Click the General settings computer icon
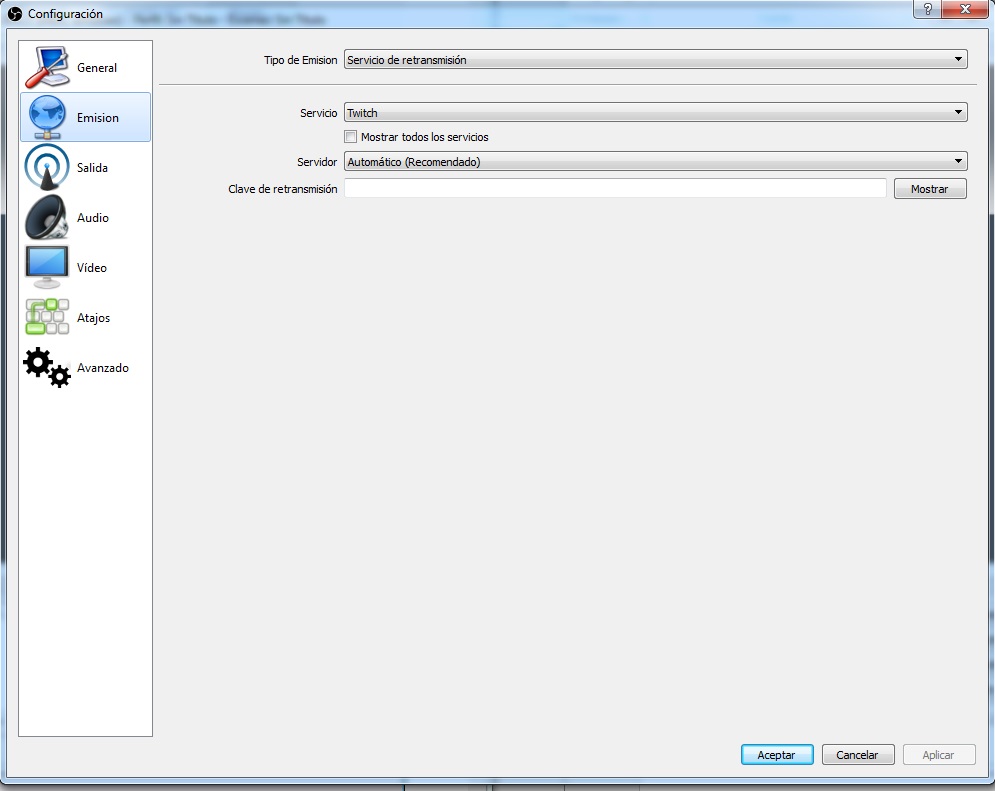Screen dimensions: 995x791 (x=46, y=67)
